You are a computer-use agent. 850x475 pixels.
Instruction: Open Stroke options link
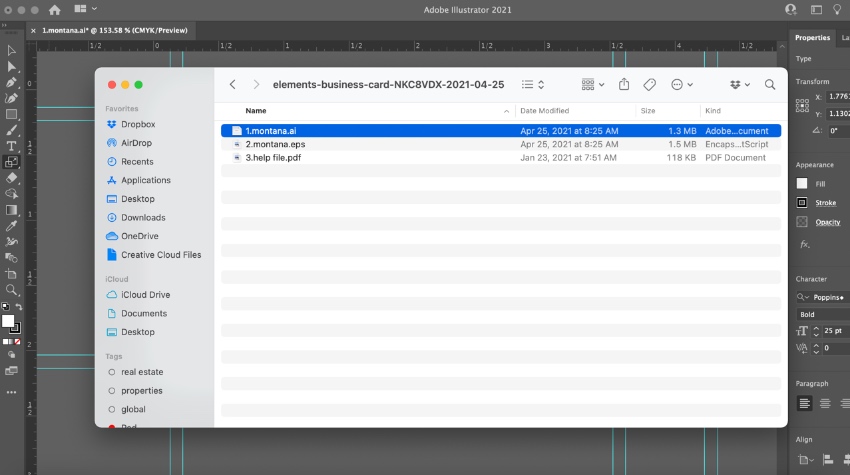coord(825,203)
